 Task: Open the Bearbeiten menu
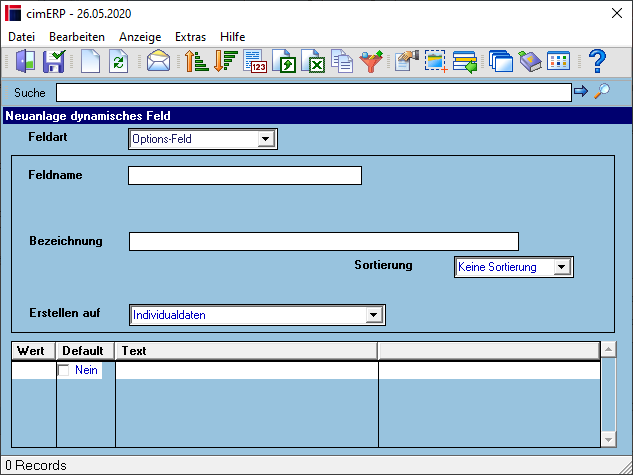(77, 37)
